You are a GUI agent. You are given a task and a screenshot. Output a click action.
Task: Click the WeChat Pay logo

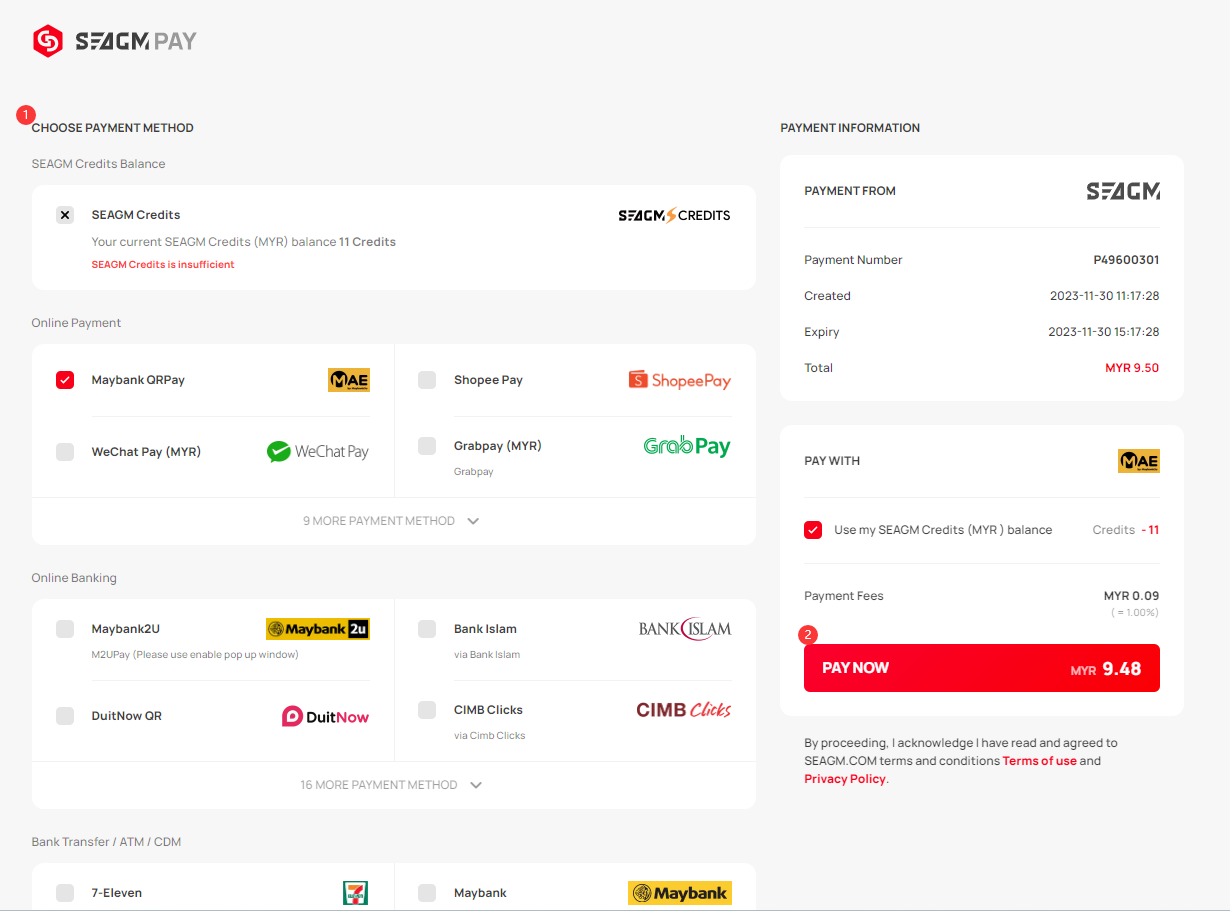pyautogui.click(x=318, y=452)
